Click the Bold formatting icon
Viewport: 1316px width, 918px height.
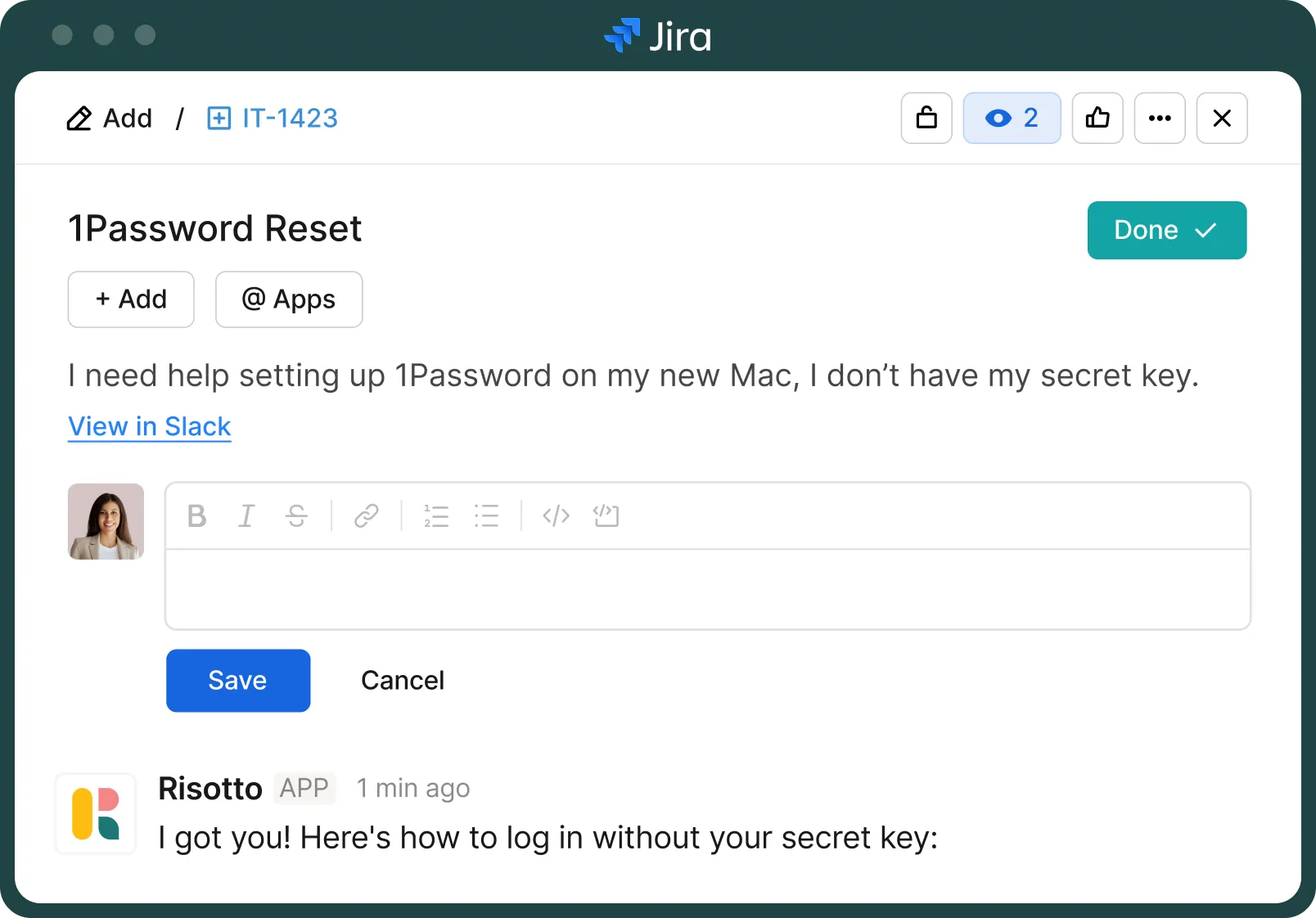[196, 516]
